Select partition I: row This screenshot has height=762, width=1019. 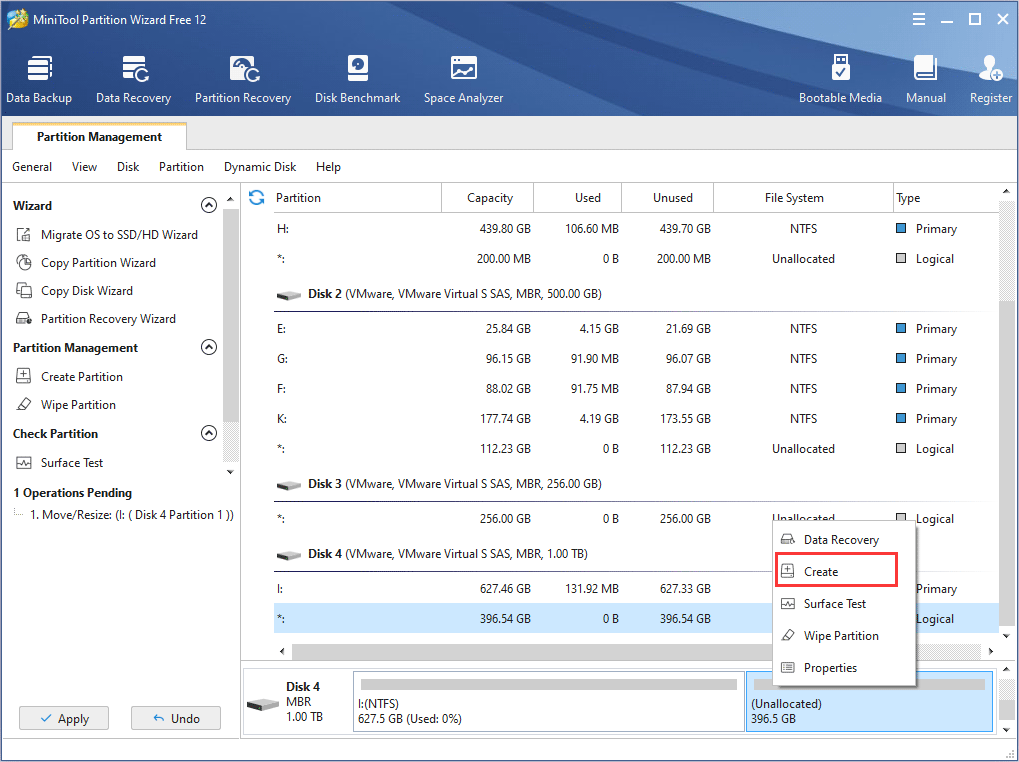(x=523, y=589)
